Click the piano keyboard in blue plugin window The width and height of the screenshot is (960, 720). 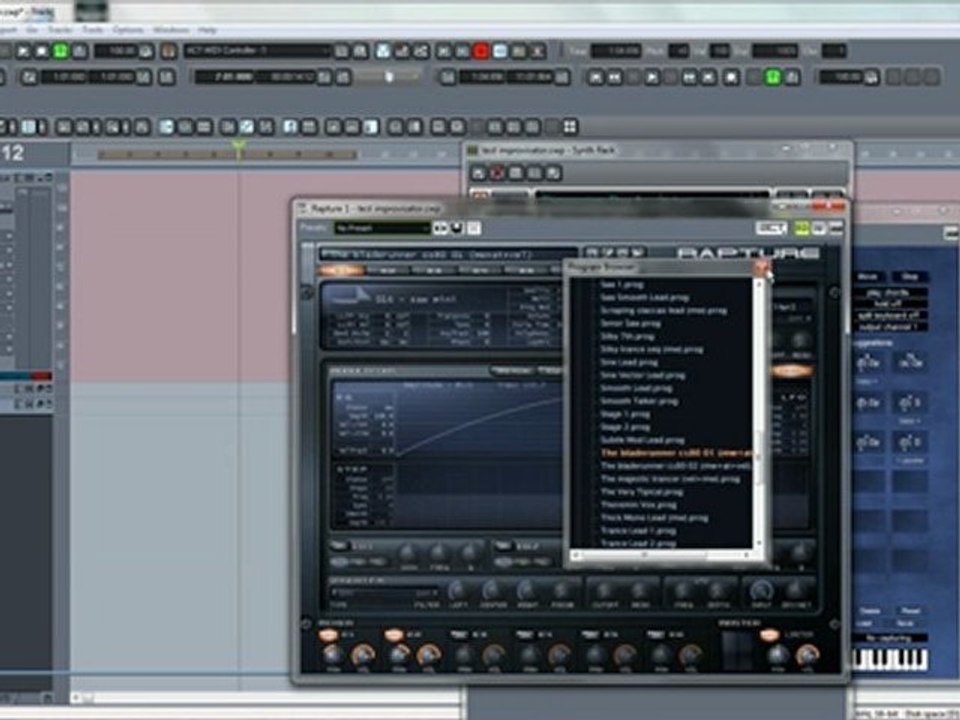click(890, 660)
